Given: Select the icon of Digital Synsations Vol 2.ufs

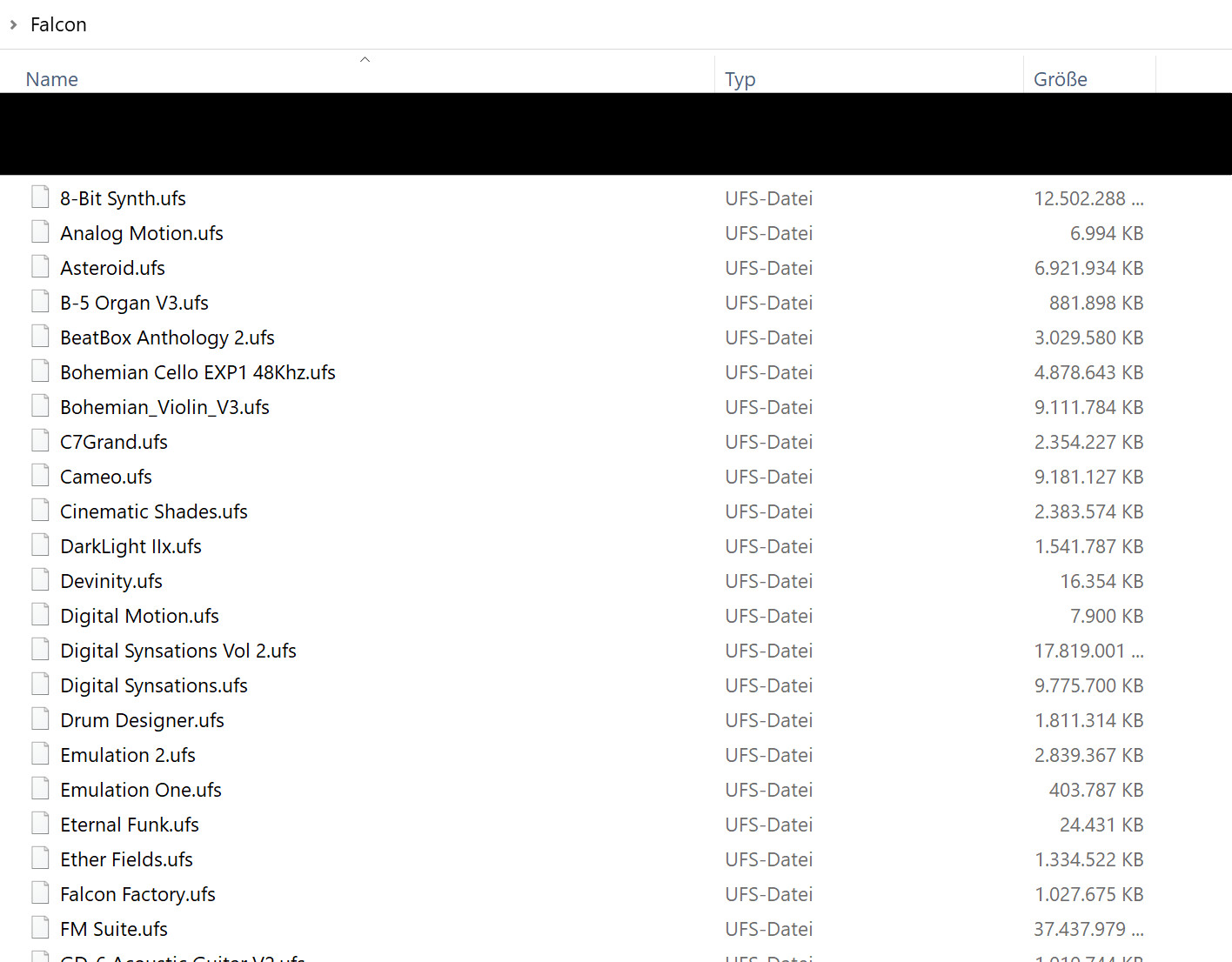Looking at the screenshot, I should (x=40, y=650).
